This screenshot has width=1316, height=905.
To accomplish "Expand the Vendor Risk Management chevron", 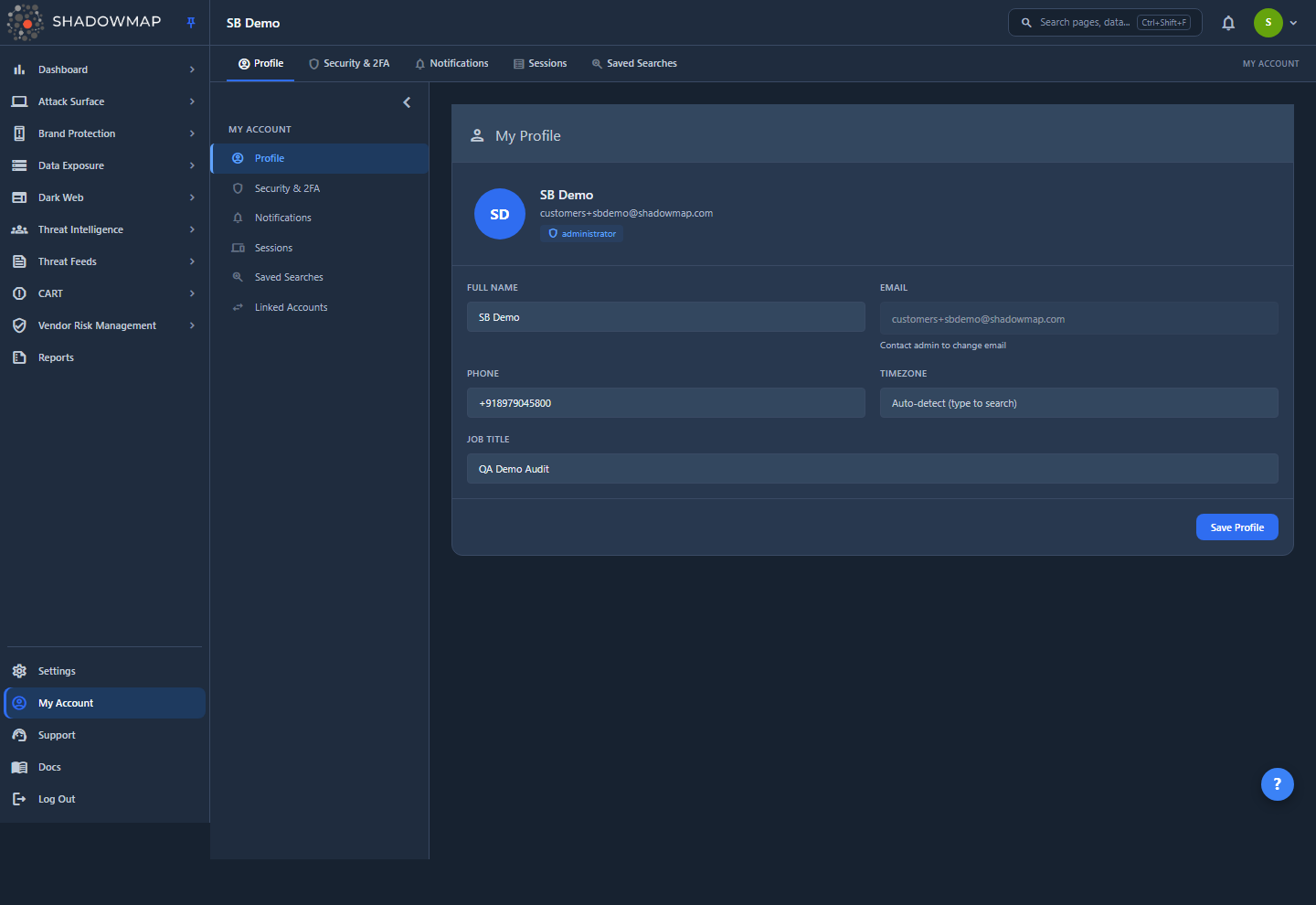I will (x=192, y=325).
